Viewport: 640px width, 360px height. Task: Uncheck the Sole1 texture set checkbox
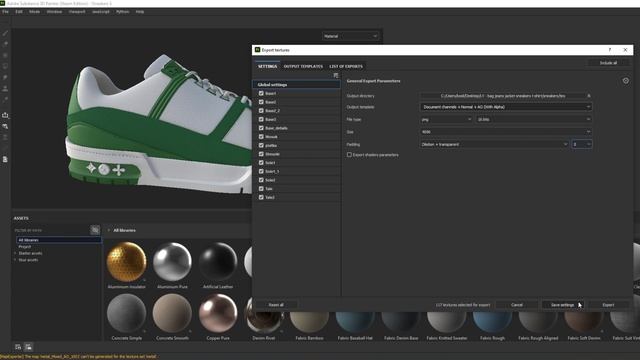click(x=261, y=162)
